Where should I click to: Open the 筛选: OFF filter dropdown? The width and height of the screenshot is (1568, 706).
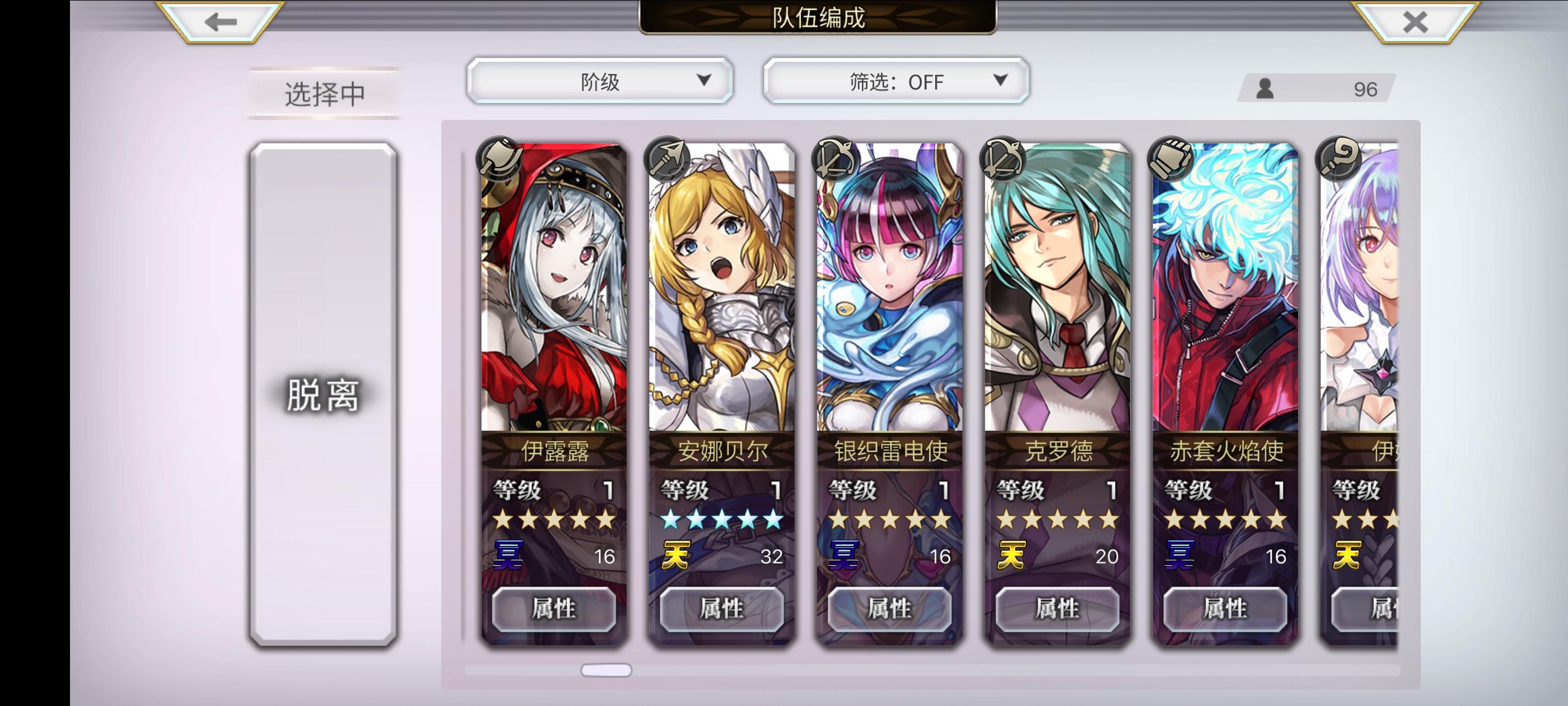coord(895,81)
